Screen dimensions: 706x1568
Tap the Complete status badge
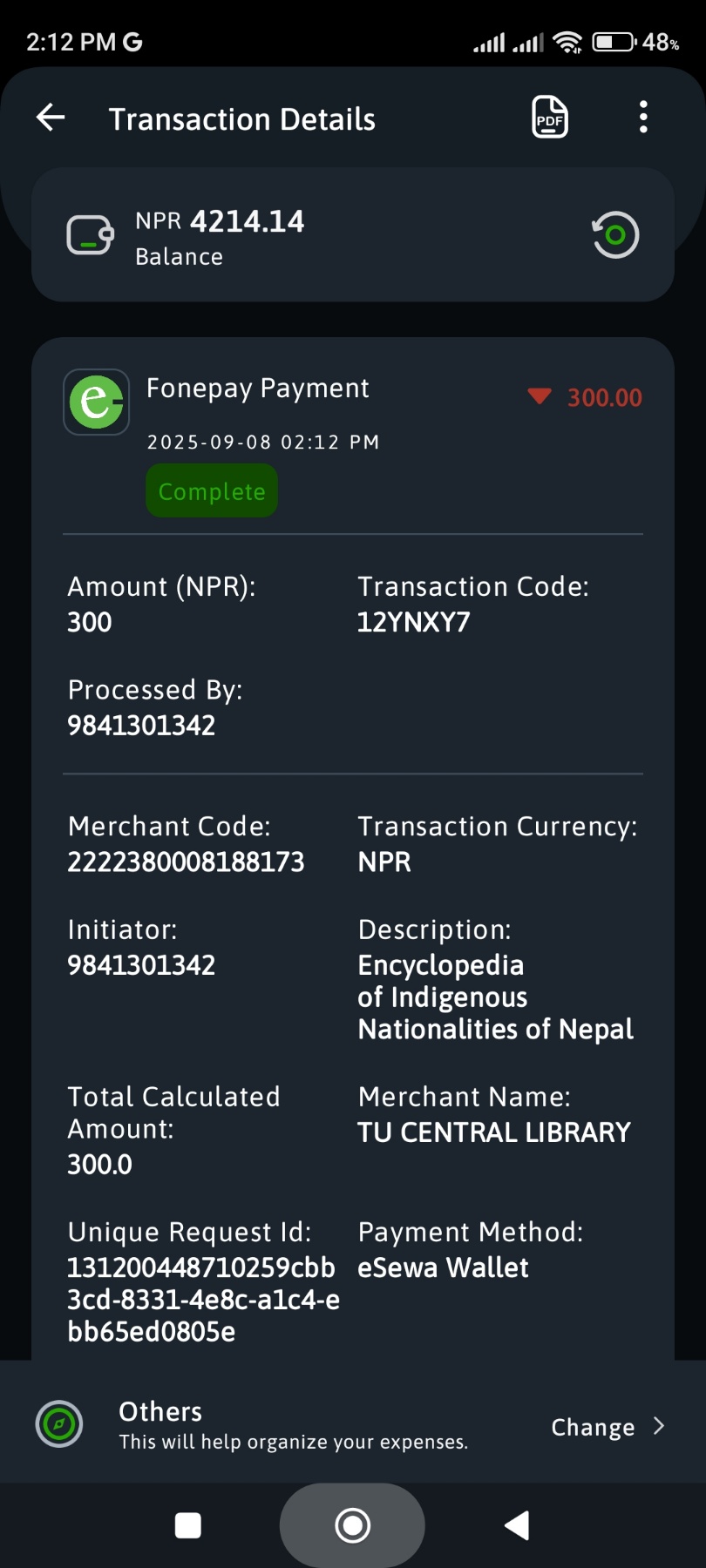[212, 491]
